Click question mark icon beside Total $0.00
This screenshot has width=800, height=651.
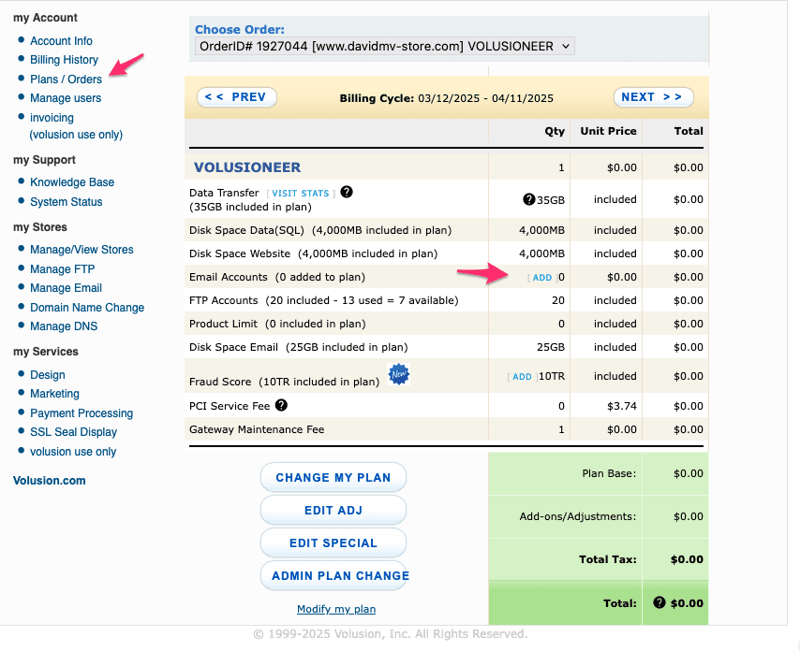click(659, 603)
